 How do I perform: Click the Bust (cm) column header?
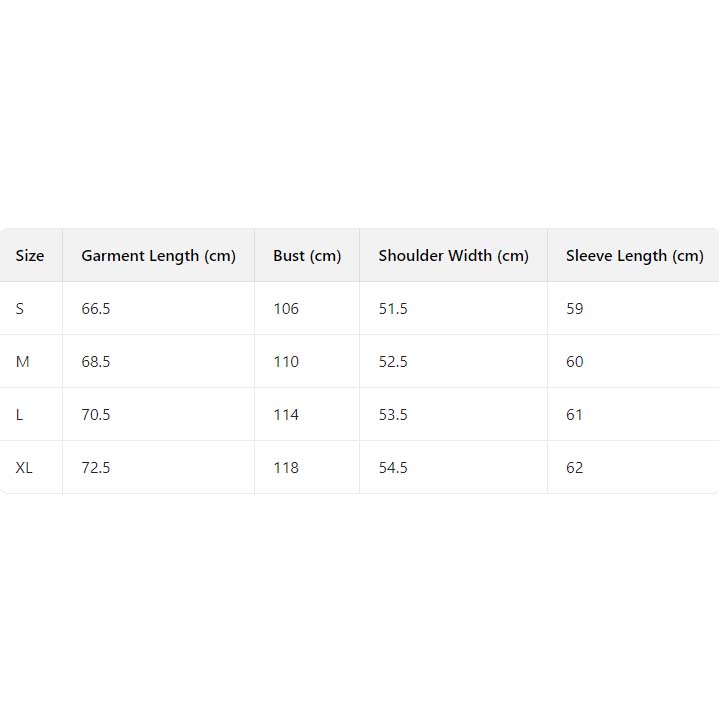click(x=307, y=256)
